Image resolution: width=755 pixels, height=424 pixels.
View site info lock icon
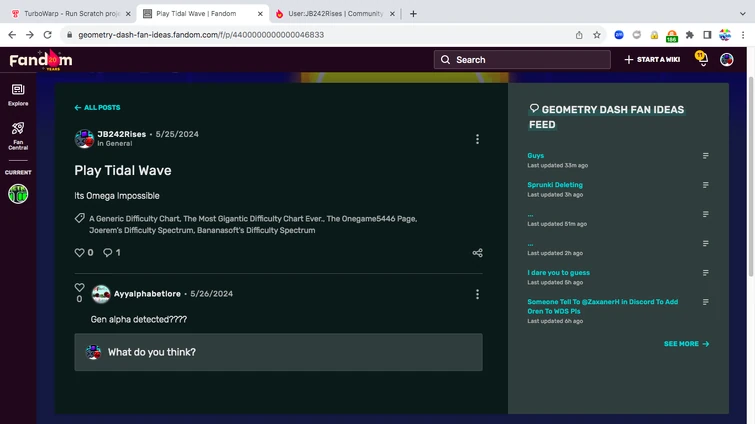(x=69, y=35)
